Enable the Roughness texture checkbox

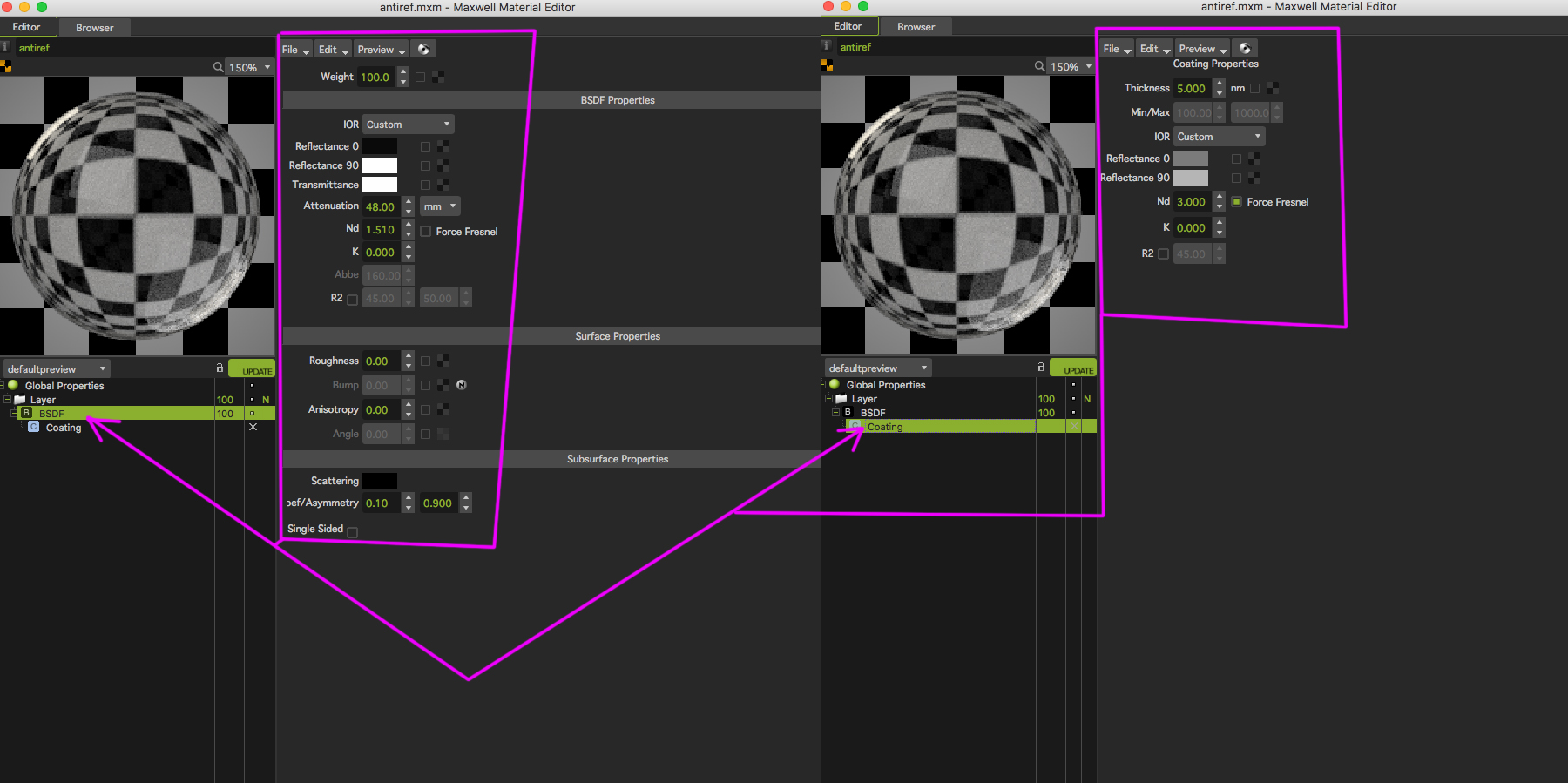425,361
